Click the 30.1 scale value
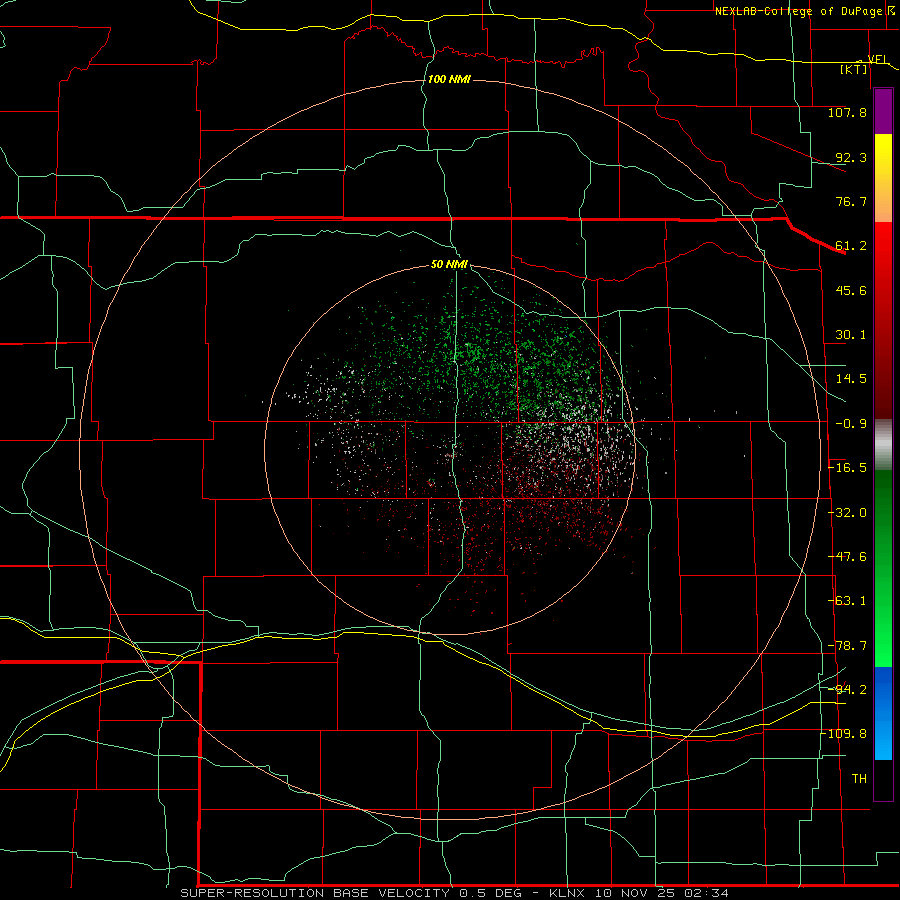The image size is (900, 900). tap(851, 335)
